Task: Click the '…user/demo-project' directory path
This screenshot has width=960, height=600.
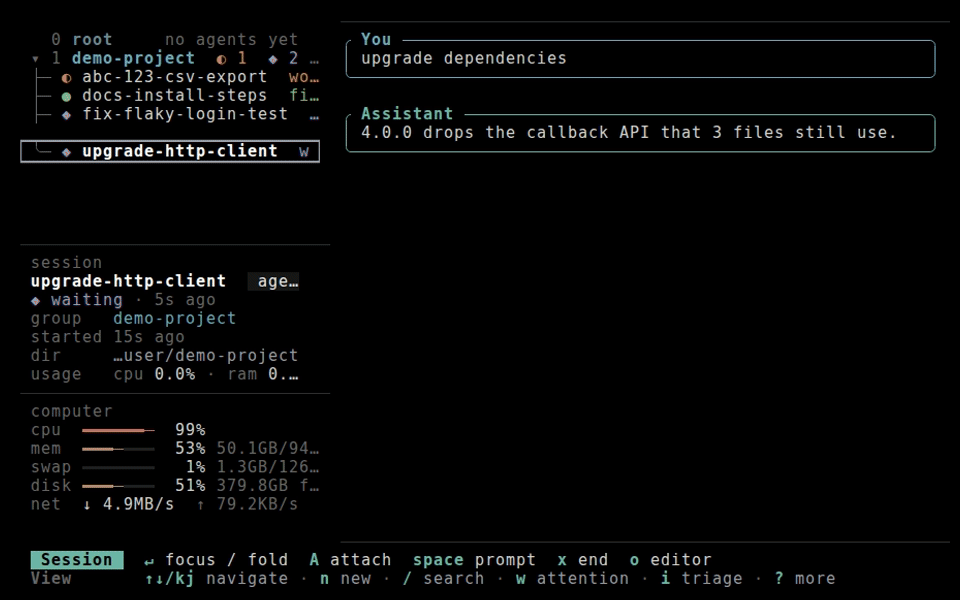Action: [x=206, y=356]
